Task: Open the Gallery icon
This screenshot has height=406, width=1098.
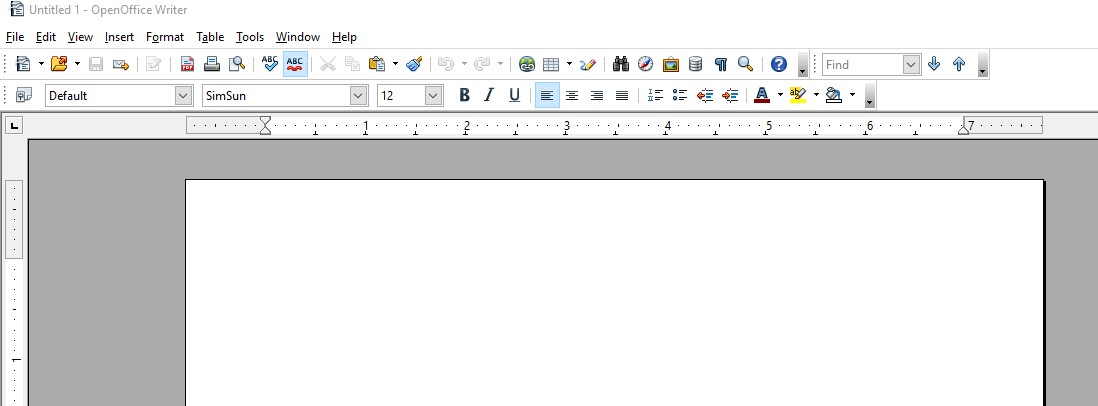Action: pos(671,64)
